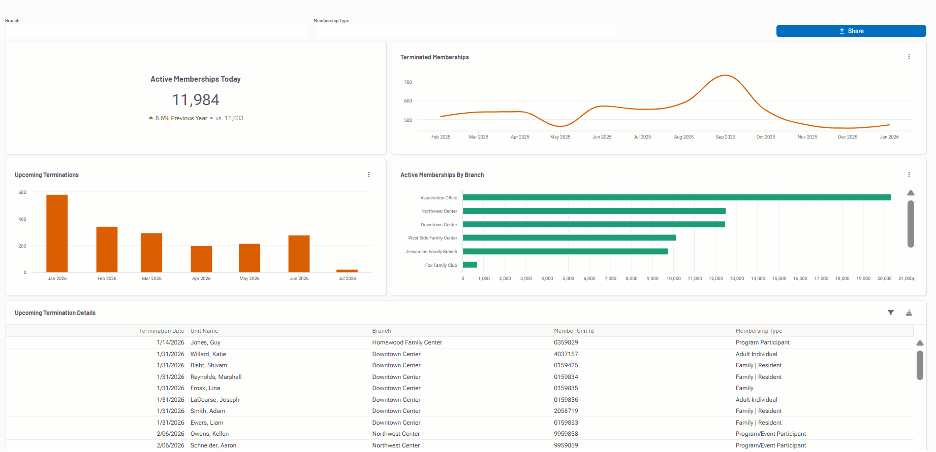Sort by Termination Date column header

(x=162, y=330)
